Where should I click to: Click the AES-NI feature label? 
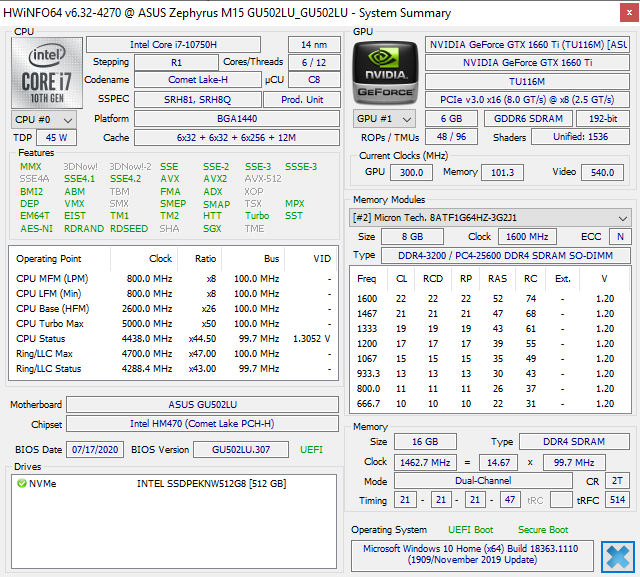tap(37, 229)
